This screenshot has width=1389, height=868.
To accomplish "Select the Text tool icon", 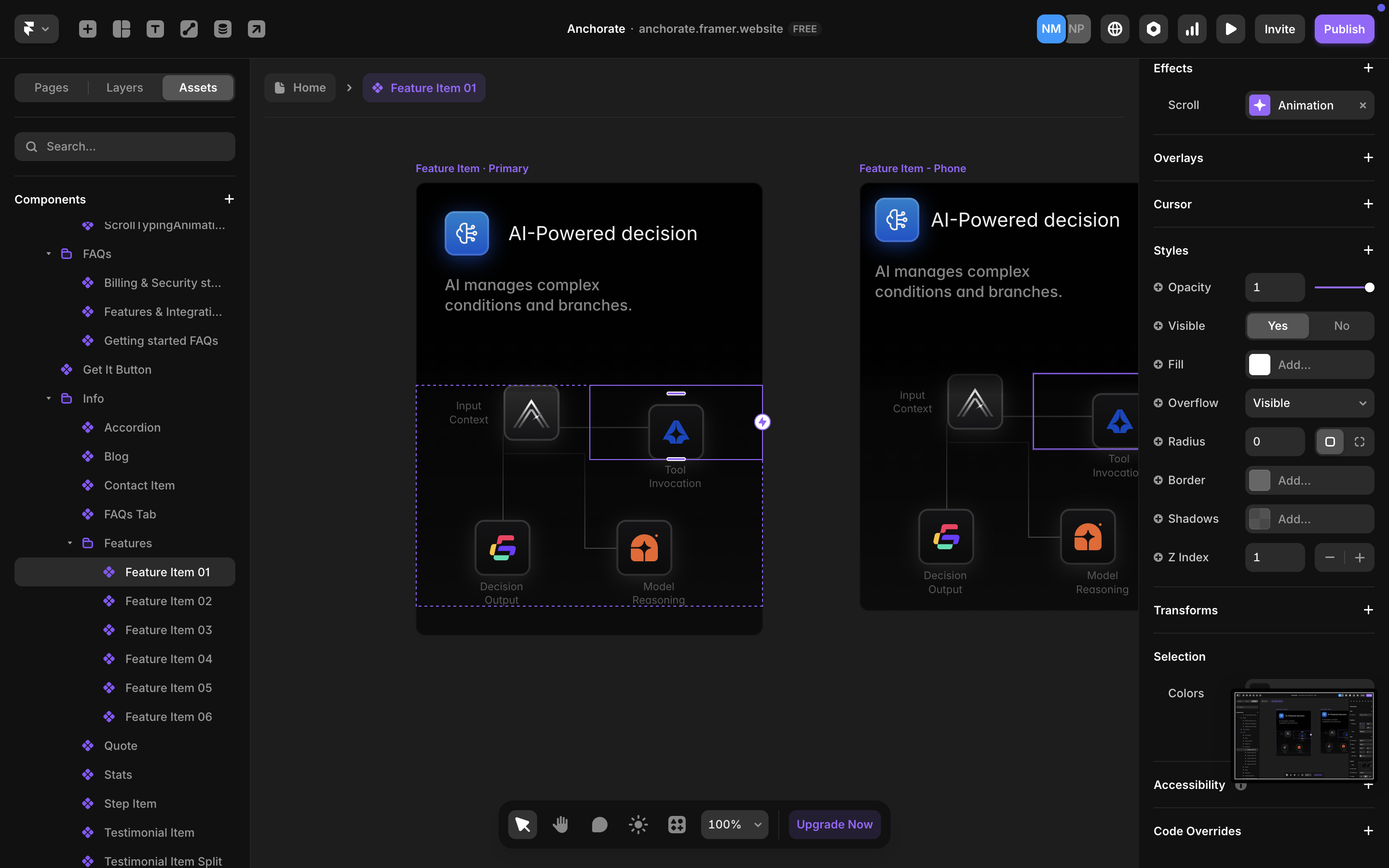I will point(155,29).
